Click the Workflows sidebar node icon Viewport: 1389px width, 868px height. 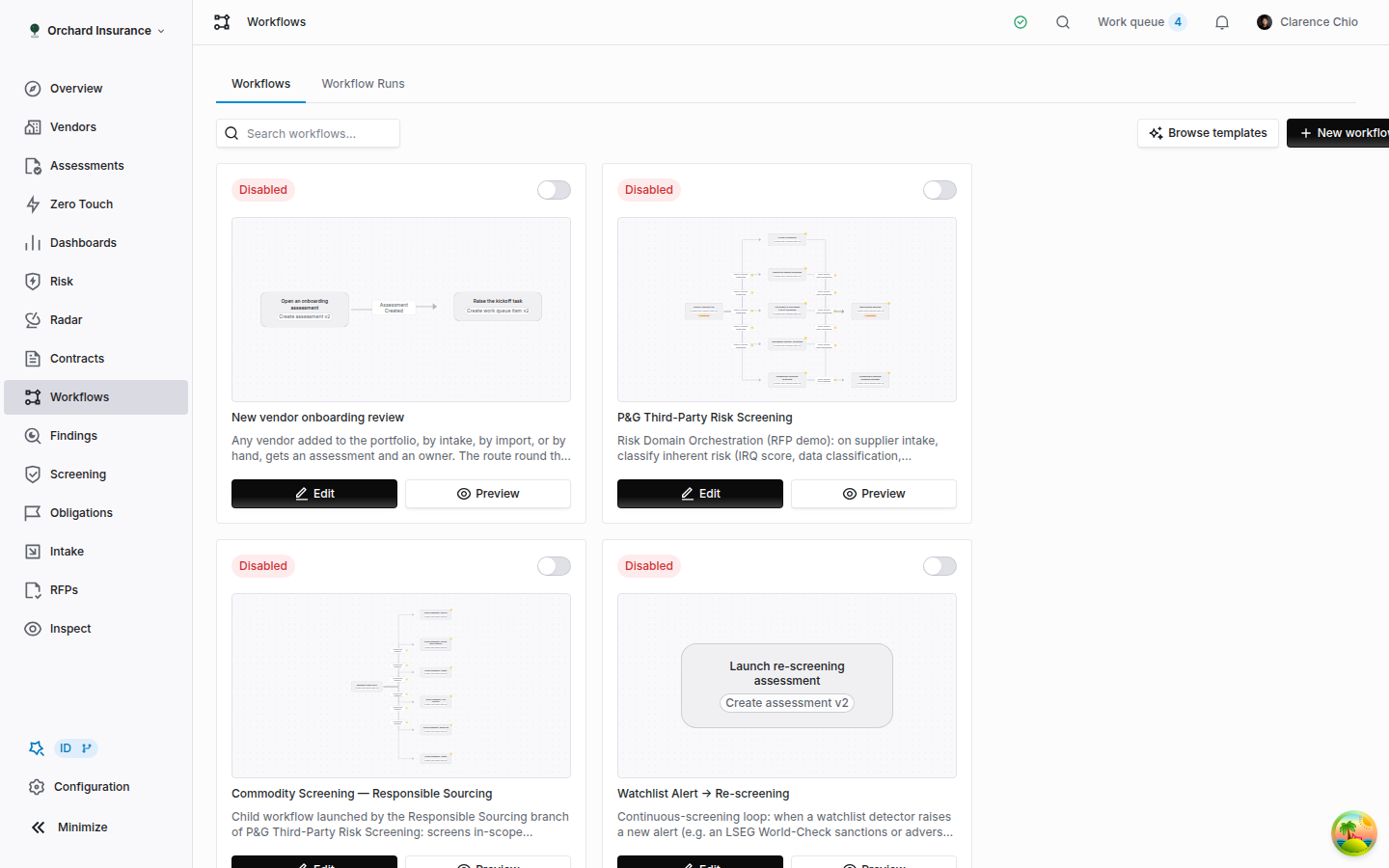click(x=33, y=397)
